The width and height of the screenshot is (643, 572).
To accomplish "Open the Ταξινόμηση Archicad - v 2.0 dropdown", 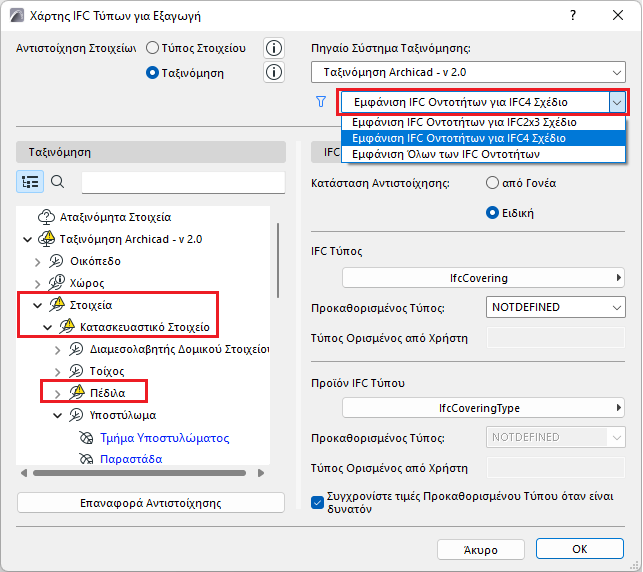I will click(468, 72).
